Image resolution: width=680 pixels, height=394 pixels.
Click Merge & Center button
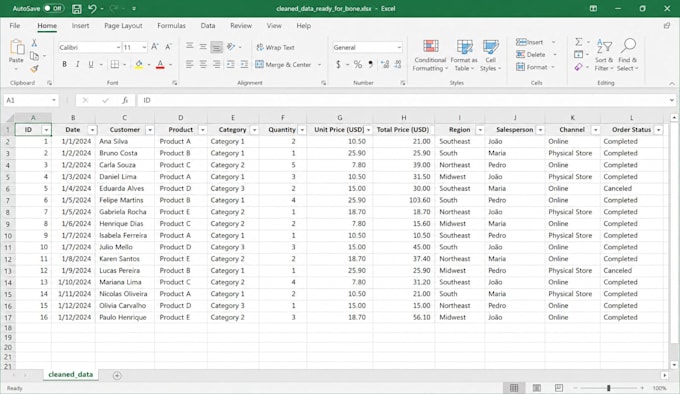[x=284, y=65]
